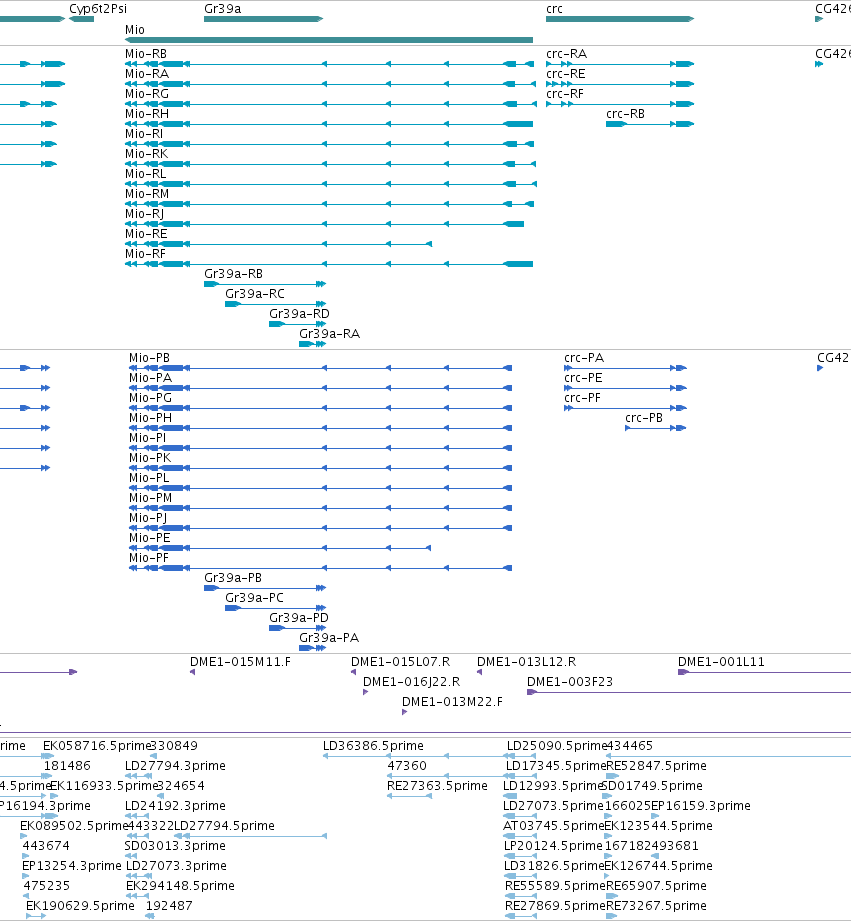Select transcript label crc-RB
851x921 pixels.
(x=625, y=114)
